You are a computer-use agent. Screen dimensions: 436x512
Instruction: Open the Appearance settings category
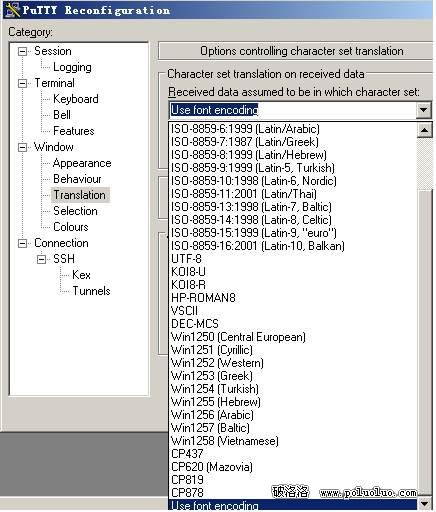82,163
